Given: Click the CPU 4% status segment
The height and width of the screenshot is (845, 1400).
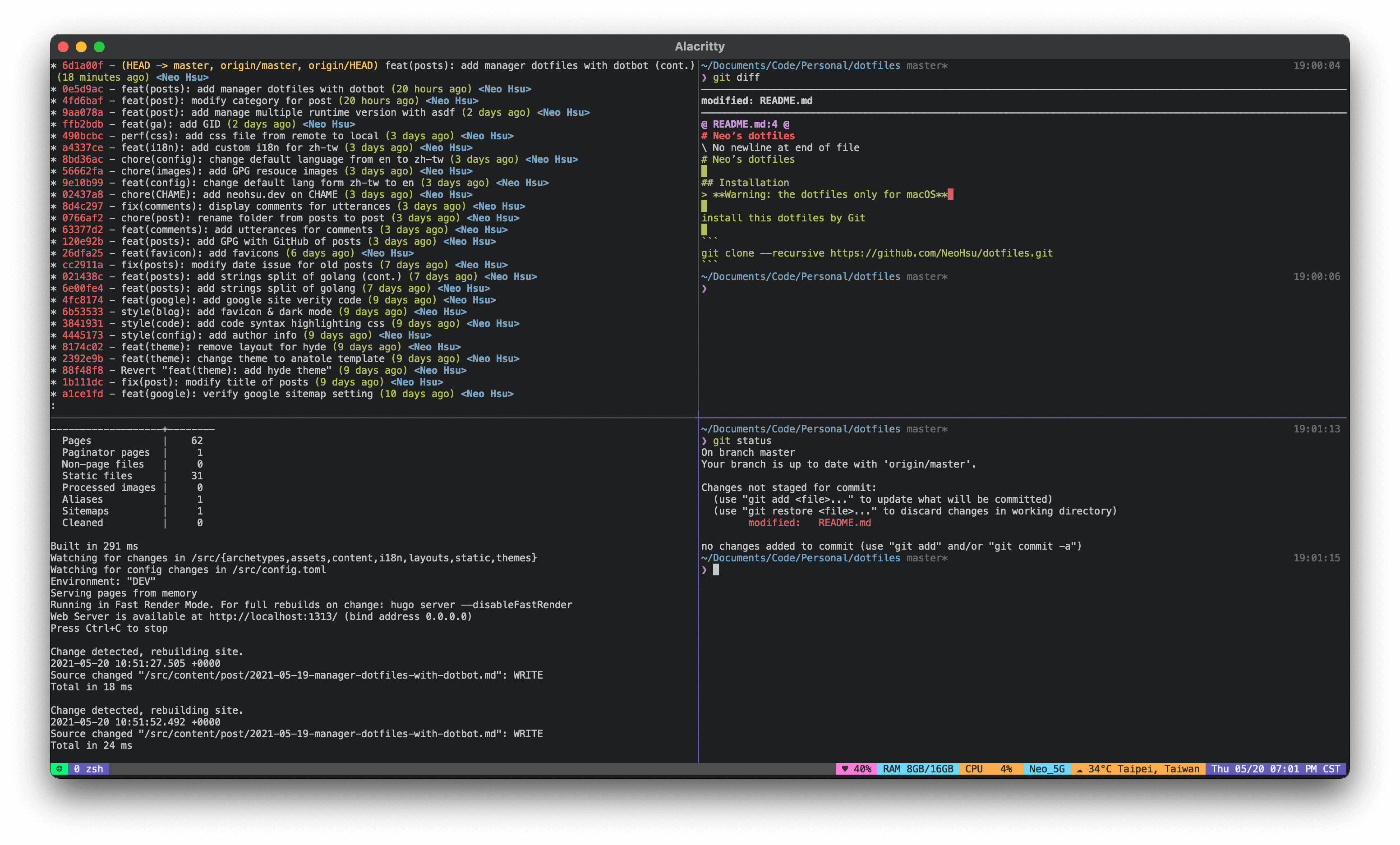Looking at the screenshot, I should [x=991, y=769].
